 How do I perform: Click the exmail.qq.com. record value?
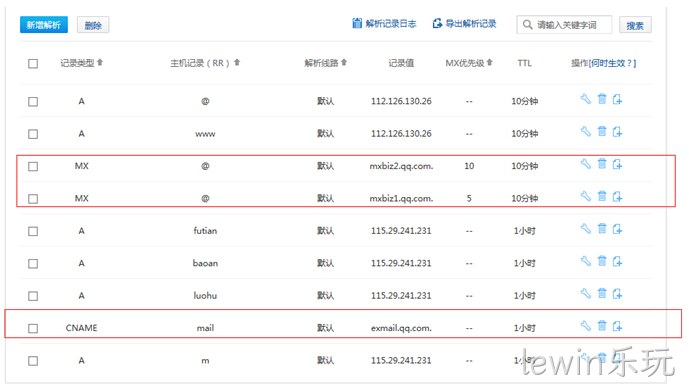pos(401,328)
